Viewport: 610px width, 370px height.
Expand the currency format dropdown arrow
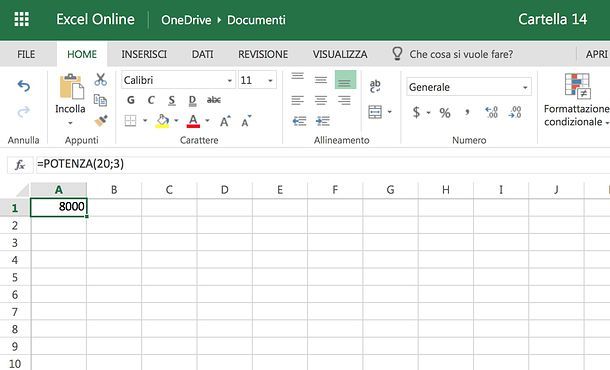[x=428, y=113]
